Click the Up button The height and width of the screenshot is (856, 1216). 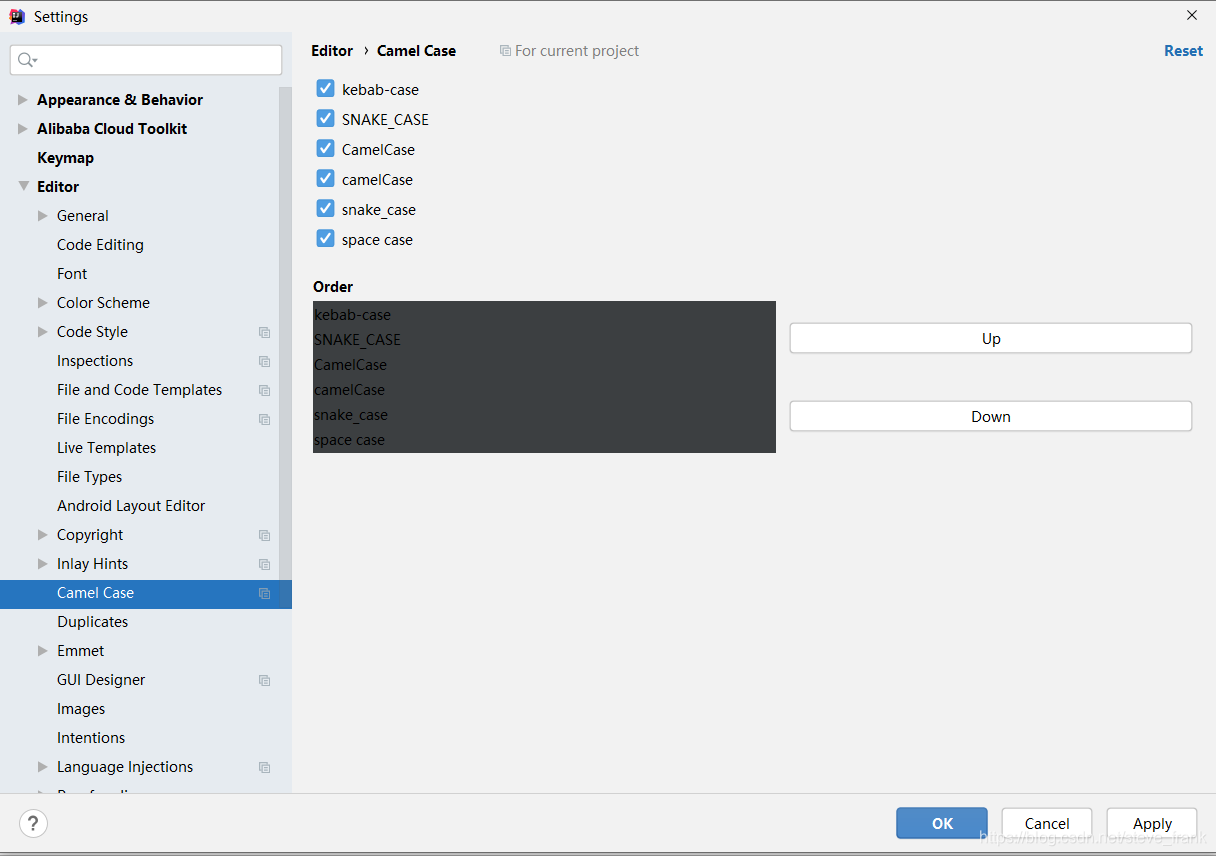click(991, 338)
